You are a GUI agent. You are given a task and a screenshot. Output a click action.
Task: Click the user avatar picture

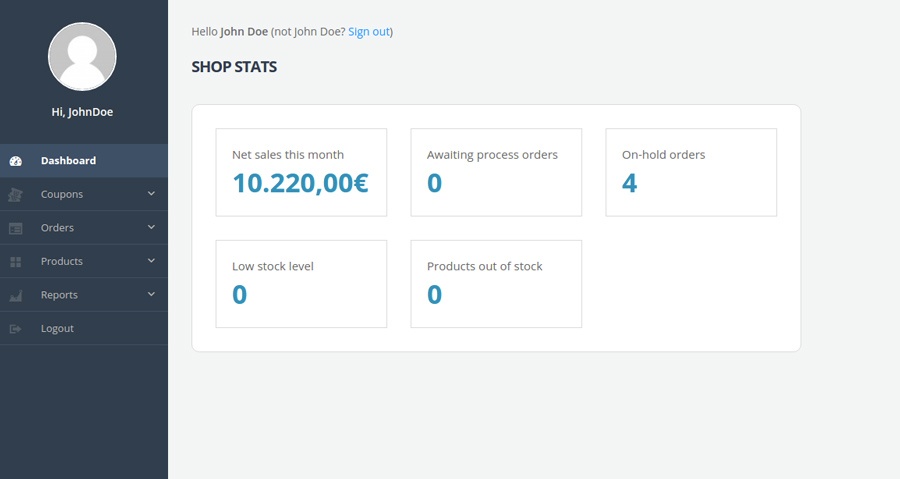tap(82, 57)
